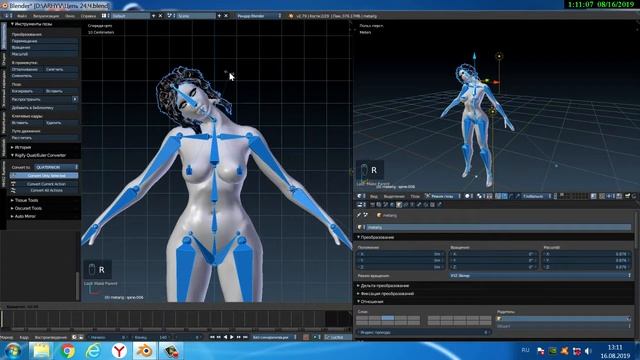
Task: Delete the Default screen layout with its X
Action: (160, 16)
